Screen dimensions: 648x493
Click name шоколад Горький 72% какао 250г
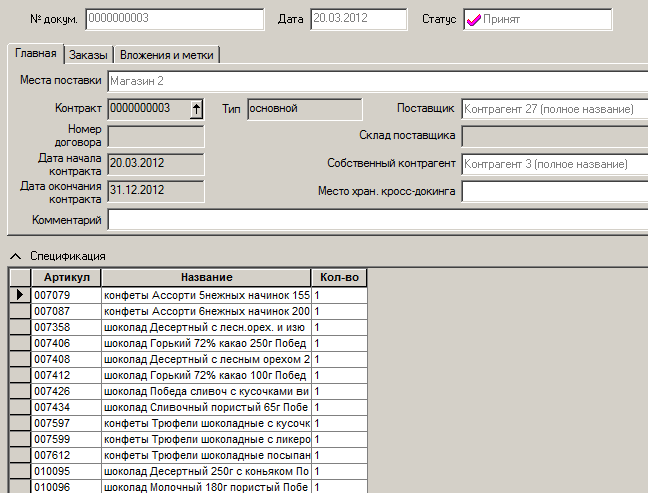(206, 343)
